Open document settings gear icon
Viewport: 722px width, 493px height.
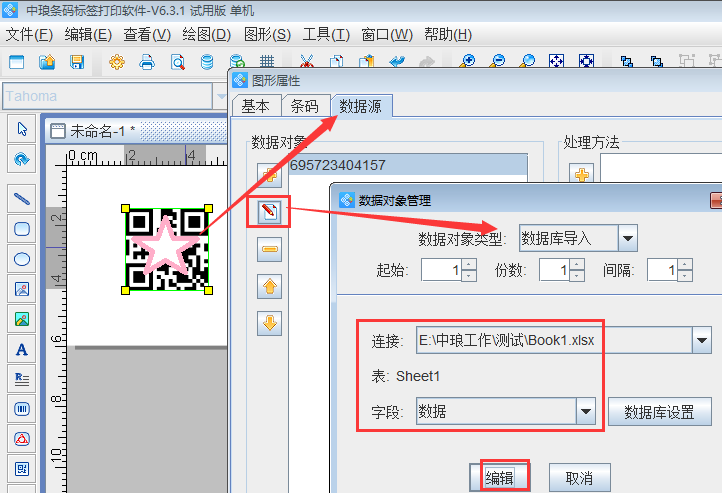(117, 61)
